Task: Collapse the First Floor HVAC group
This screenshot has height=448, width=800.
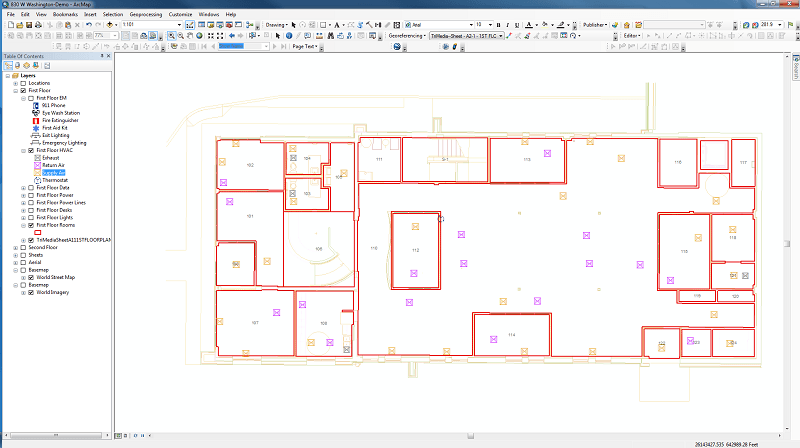Action: pyautogui.click(x=23, y=151)
